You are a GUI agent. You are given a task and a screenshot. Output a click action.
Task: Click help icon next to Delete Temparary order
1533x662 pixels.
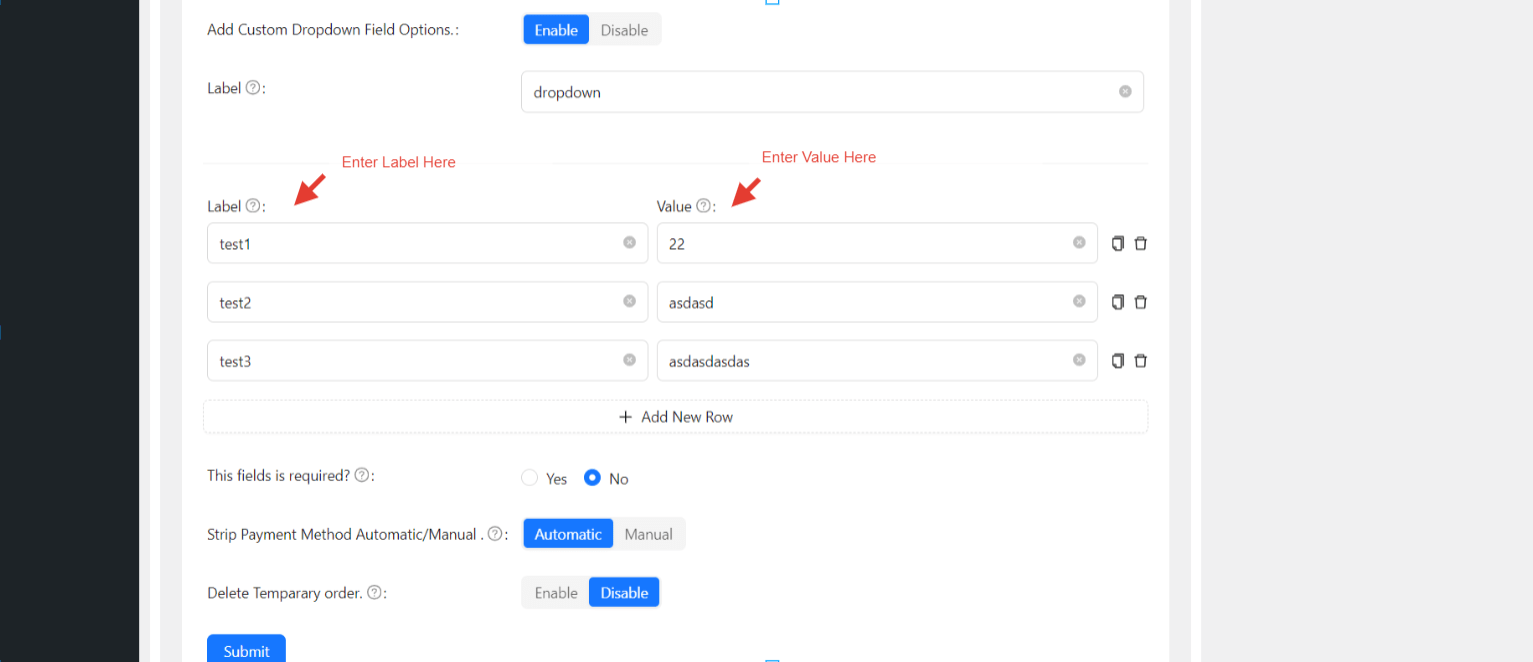point(374,593)
